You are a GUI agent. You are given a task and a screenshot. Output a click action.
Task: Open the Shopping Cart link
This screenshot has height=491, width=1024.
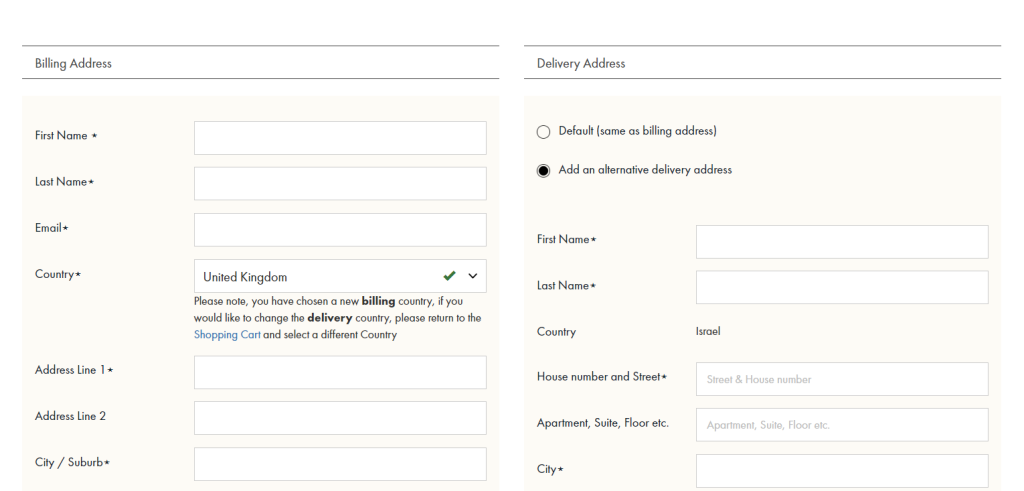227,334
